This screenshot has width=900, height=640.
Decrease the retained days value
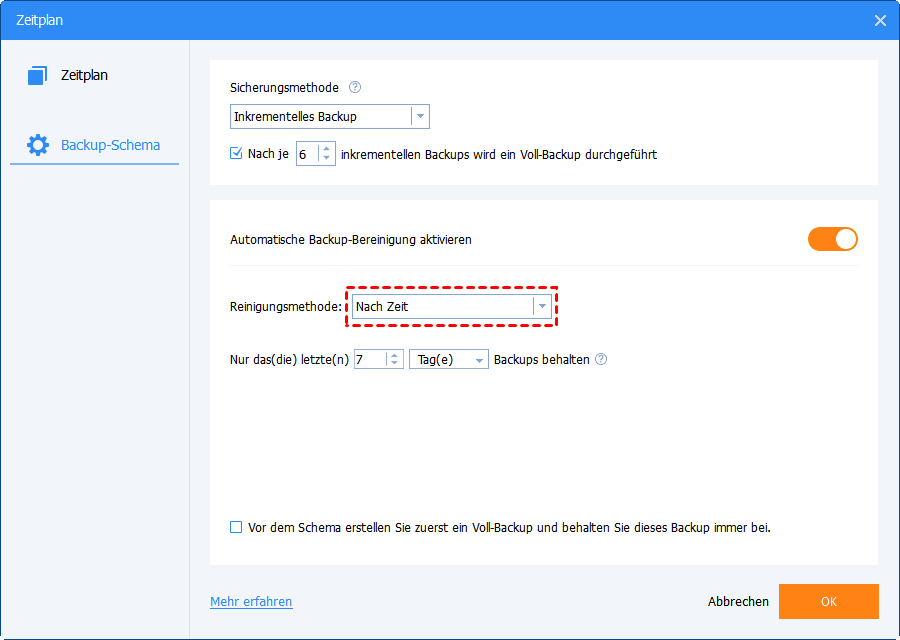click(394, 365)
